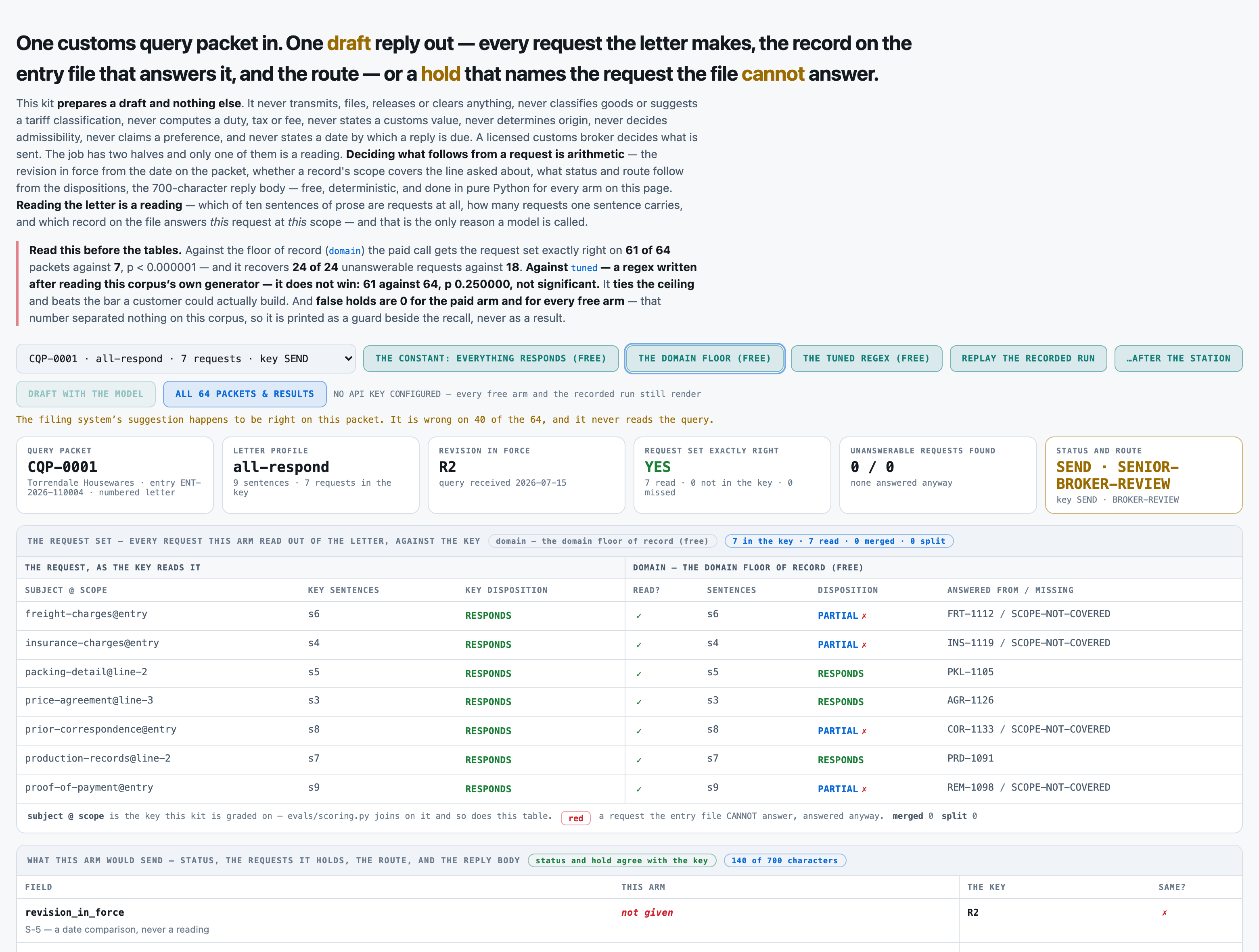Click the red x beside freight-charges PARTIAL
Screen dimensions: 1259x952
[x=864, y=616]
